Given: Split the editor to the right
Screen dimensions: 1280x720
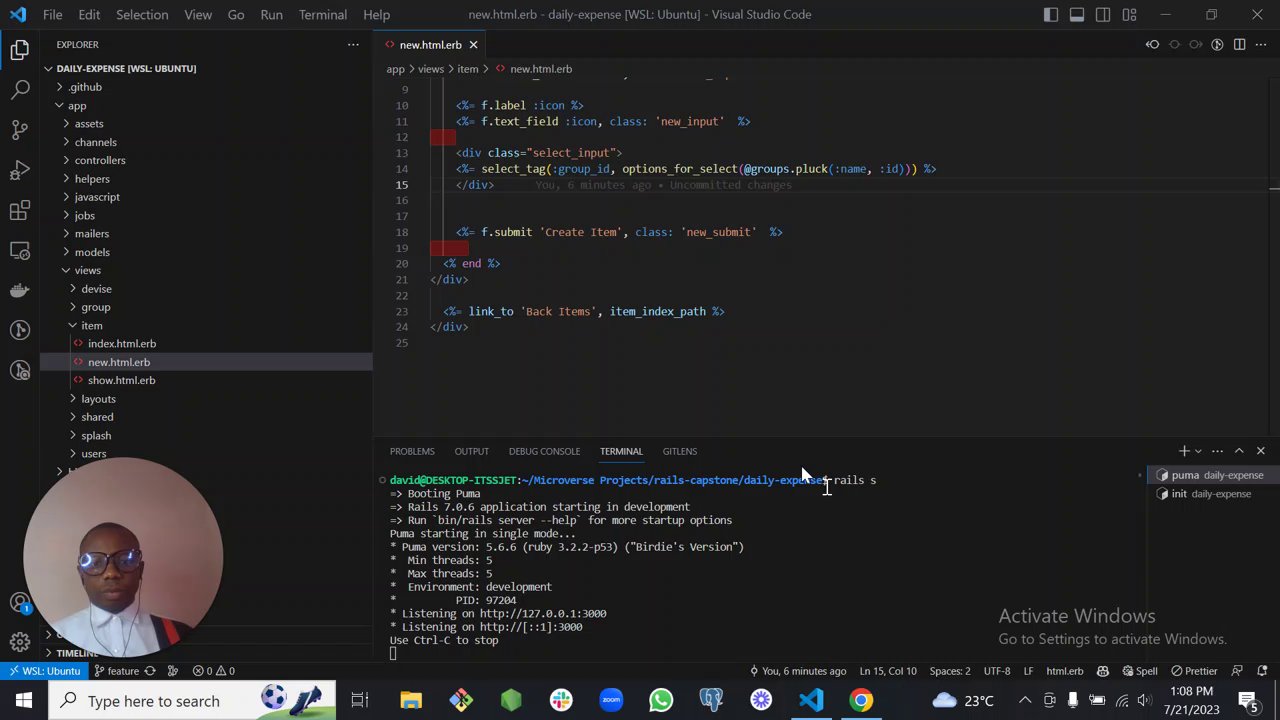Looking at the screenshot, I should (1239, 45).
